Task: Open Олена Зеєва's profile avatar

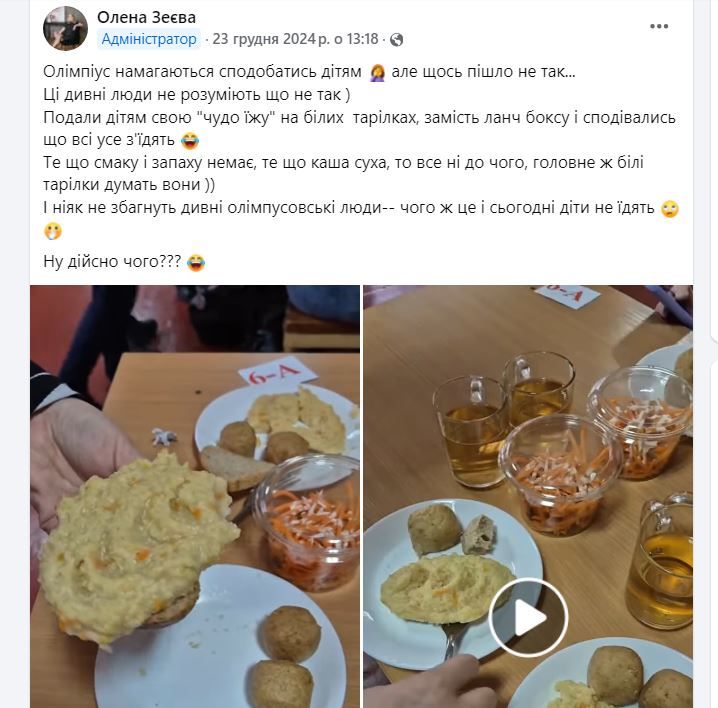Action: pos(65,27)
